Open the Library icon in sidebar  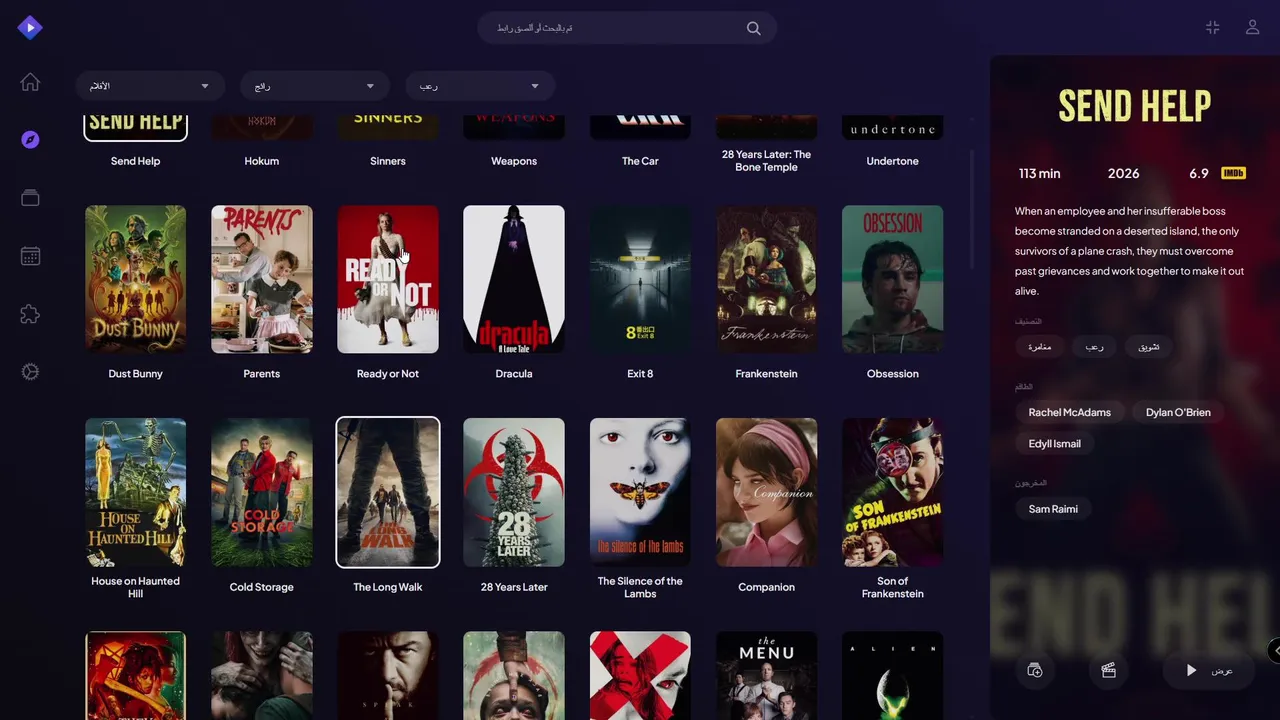click(30, 198)
